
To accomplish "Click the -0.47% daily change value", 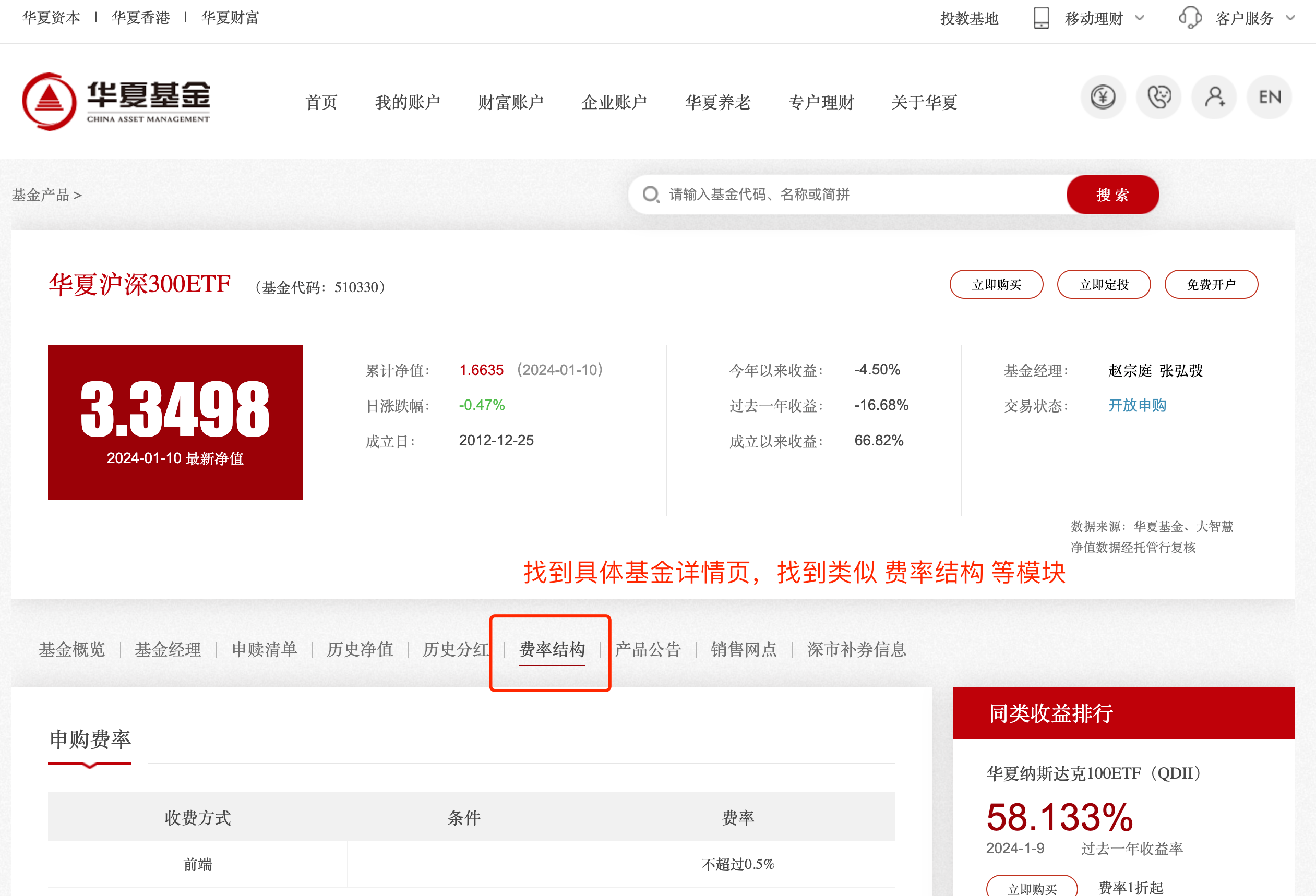I will click(481, 405).
